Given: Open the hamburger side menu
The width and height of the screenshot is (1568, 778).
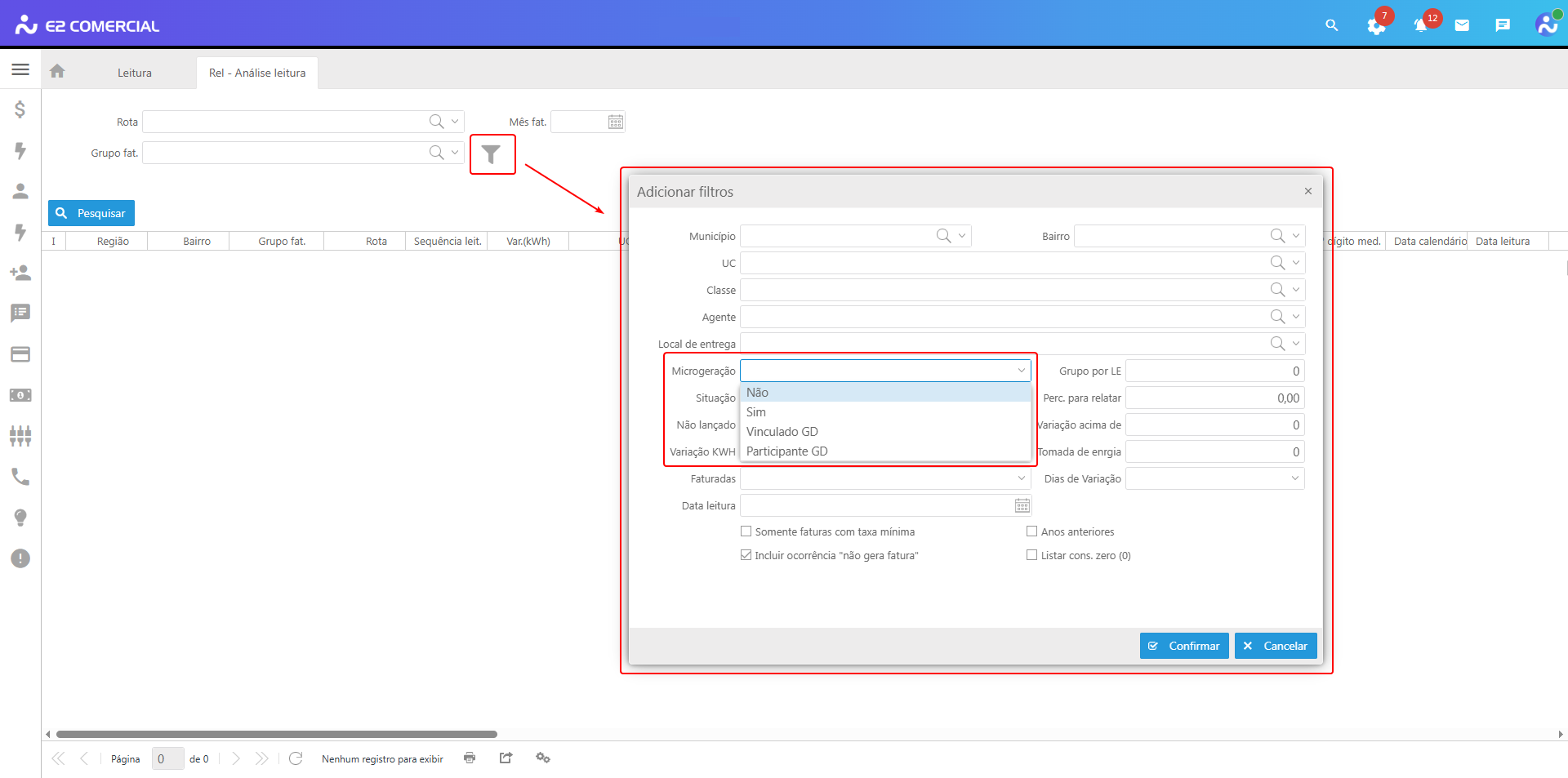Looking at the screenshot, I should pyautogui.click(x=20, y=70).
